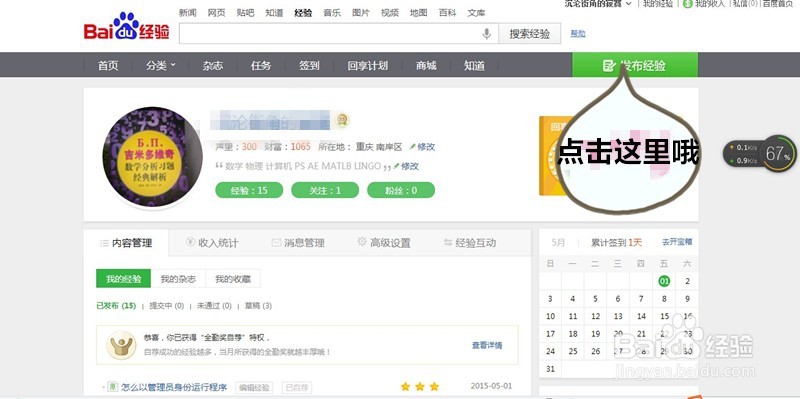Open the 分类 dropdown menu
Screen dimensions: 800x399
(x=161, y=65)
